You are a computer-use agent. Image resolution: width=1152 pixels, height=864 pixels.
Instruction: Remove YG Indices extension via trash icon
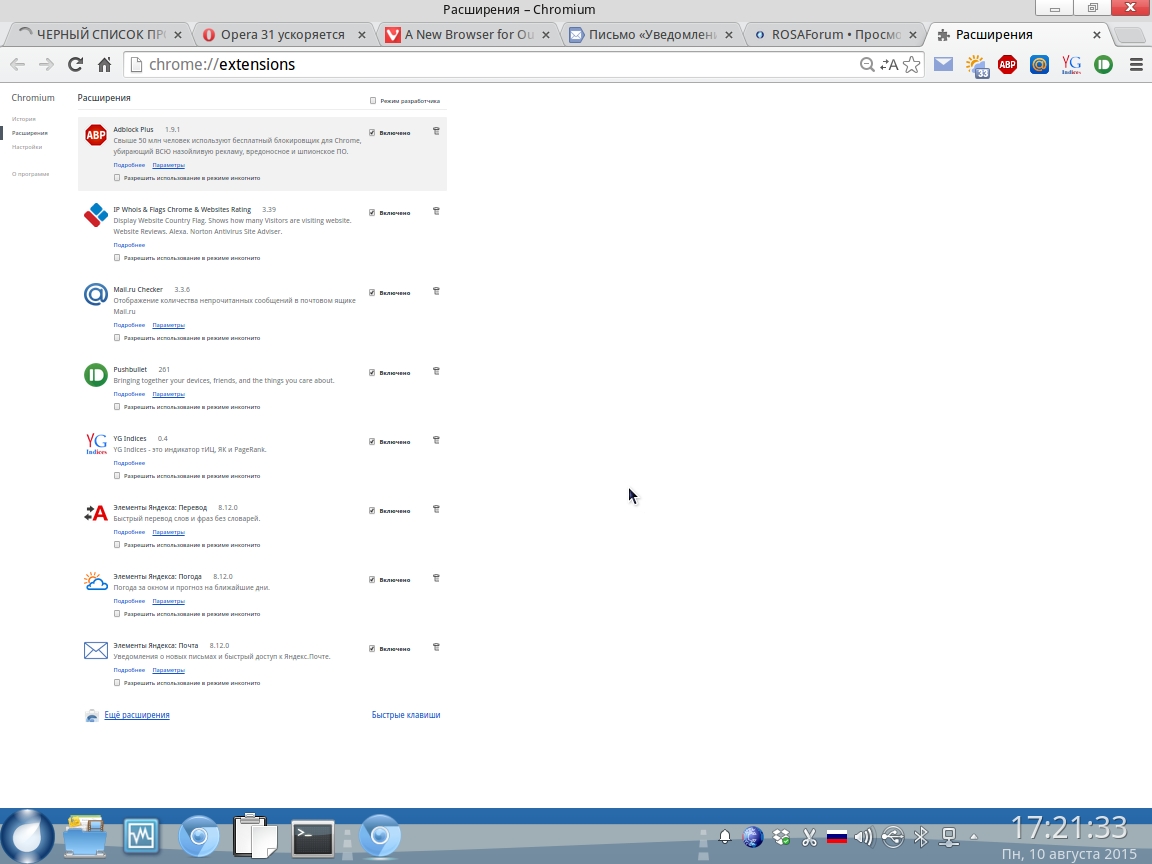[x=436, y=441]
